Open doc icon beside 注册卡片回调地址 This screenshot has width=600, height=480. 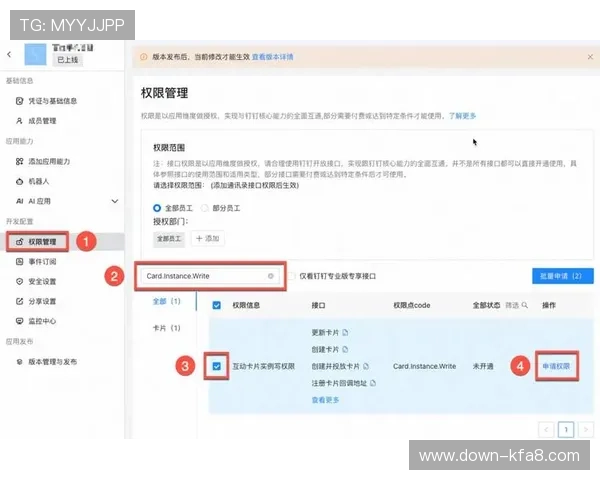(x=373, y=383)
